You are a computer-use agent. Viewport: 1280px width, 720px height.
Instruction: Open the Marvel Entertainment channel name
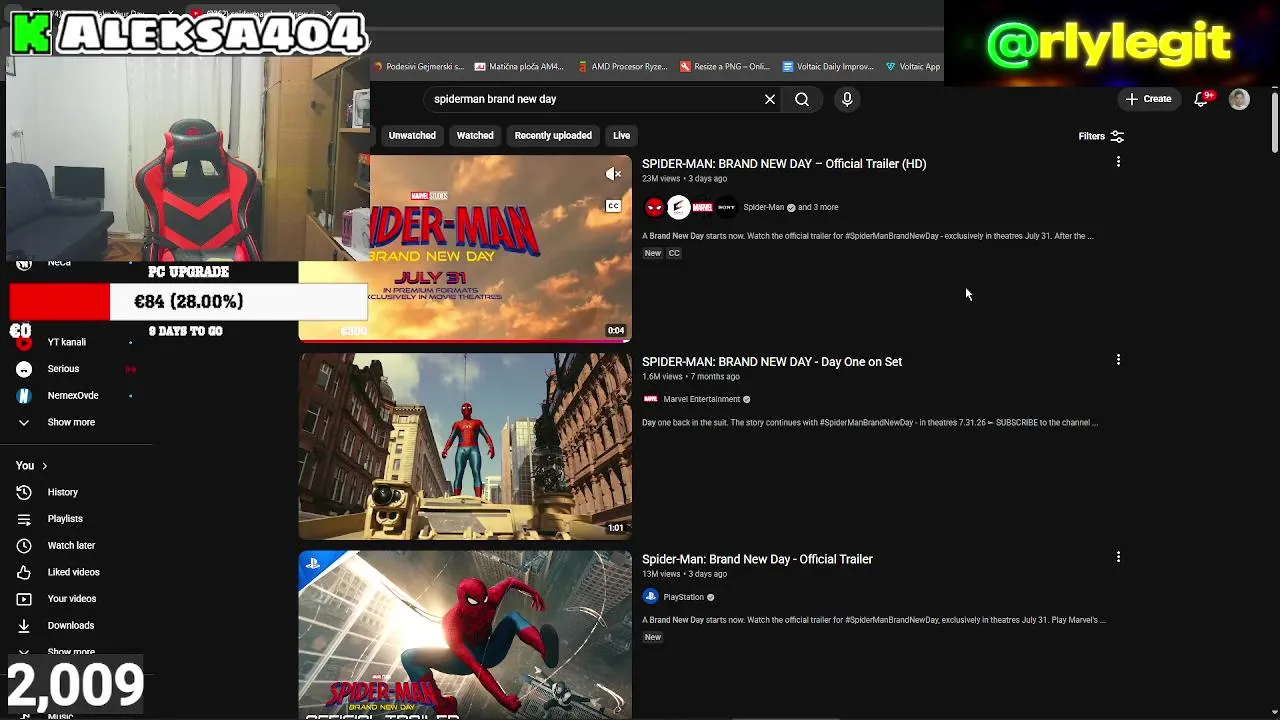click(702, 399)
